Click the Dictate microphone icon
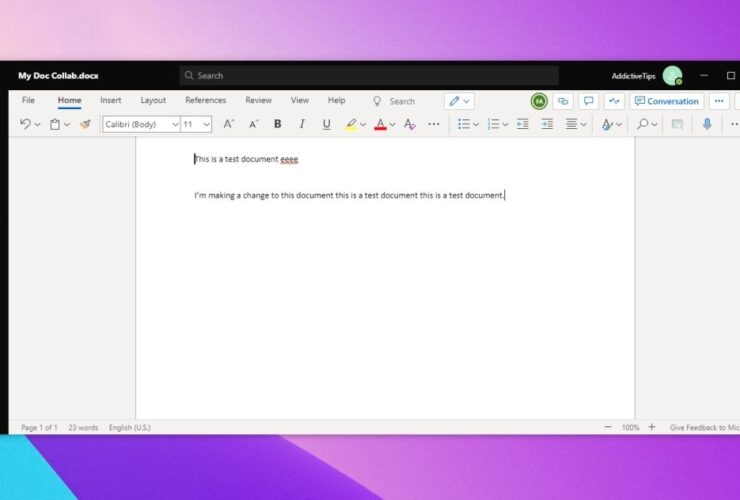The width and height of the screenshot is (740, 500). [706, 124]
